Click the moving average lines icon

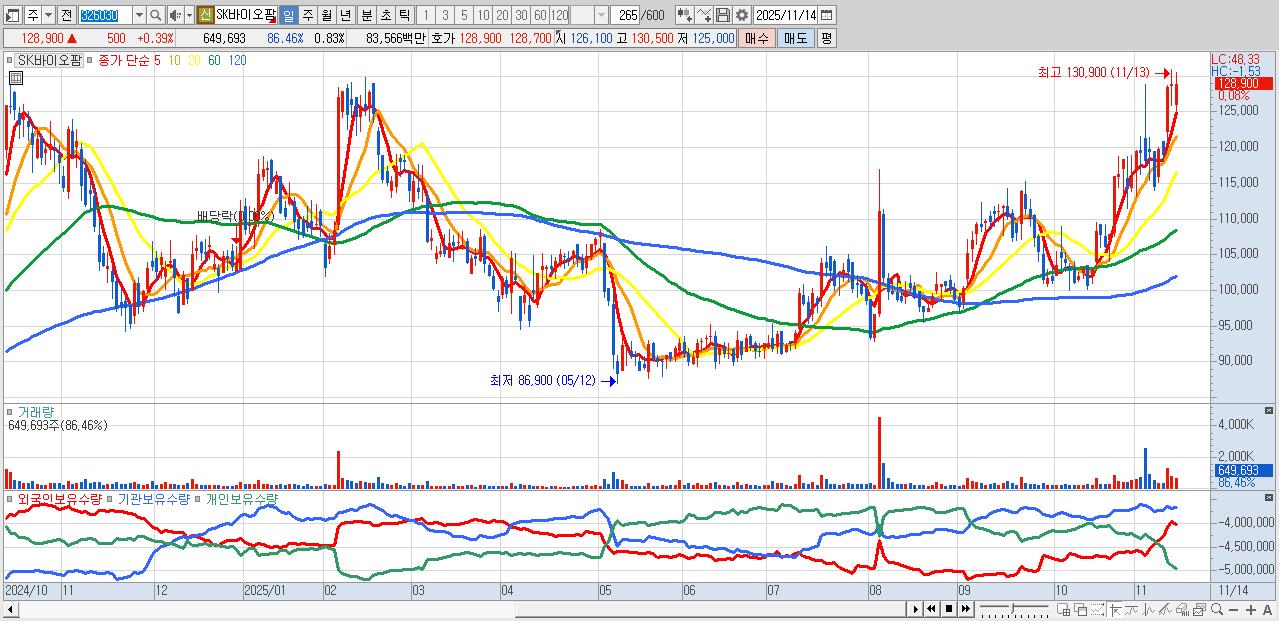tap(1132, 609)
